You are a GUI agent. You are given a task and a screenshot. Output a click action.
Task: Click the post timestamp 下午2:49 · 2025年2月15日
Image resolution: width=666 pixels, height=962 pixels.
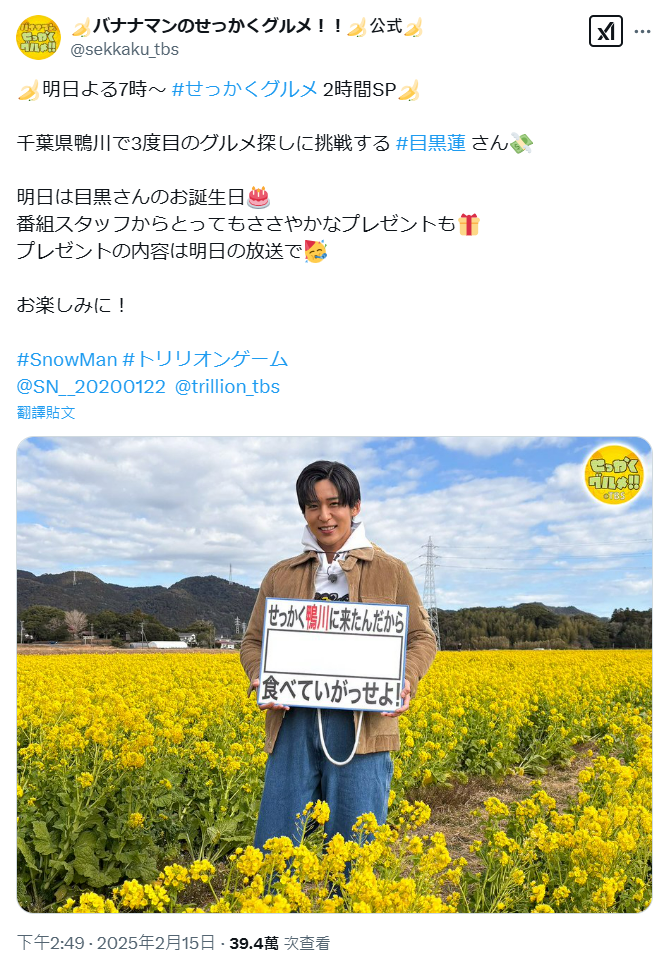[116, 942]
